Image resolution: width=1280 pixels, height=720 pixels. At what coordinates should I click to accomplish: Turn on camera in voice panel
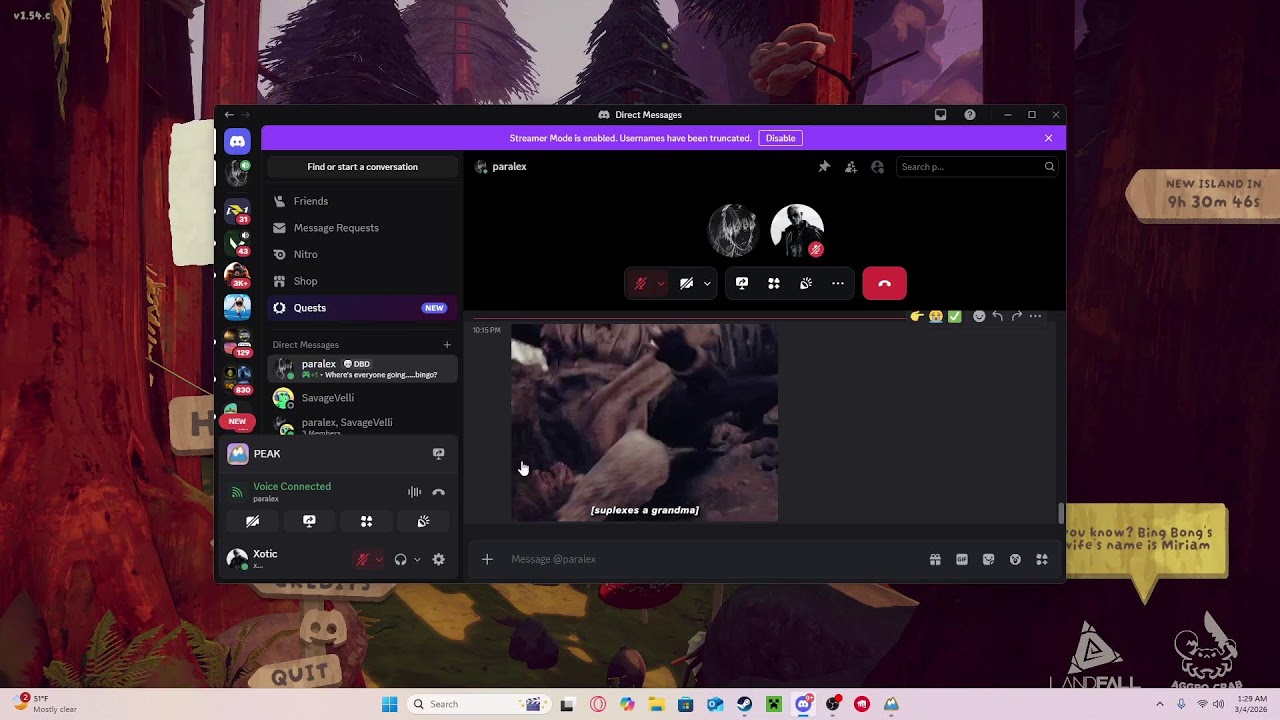pos(252,521)
